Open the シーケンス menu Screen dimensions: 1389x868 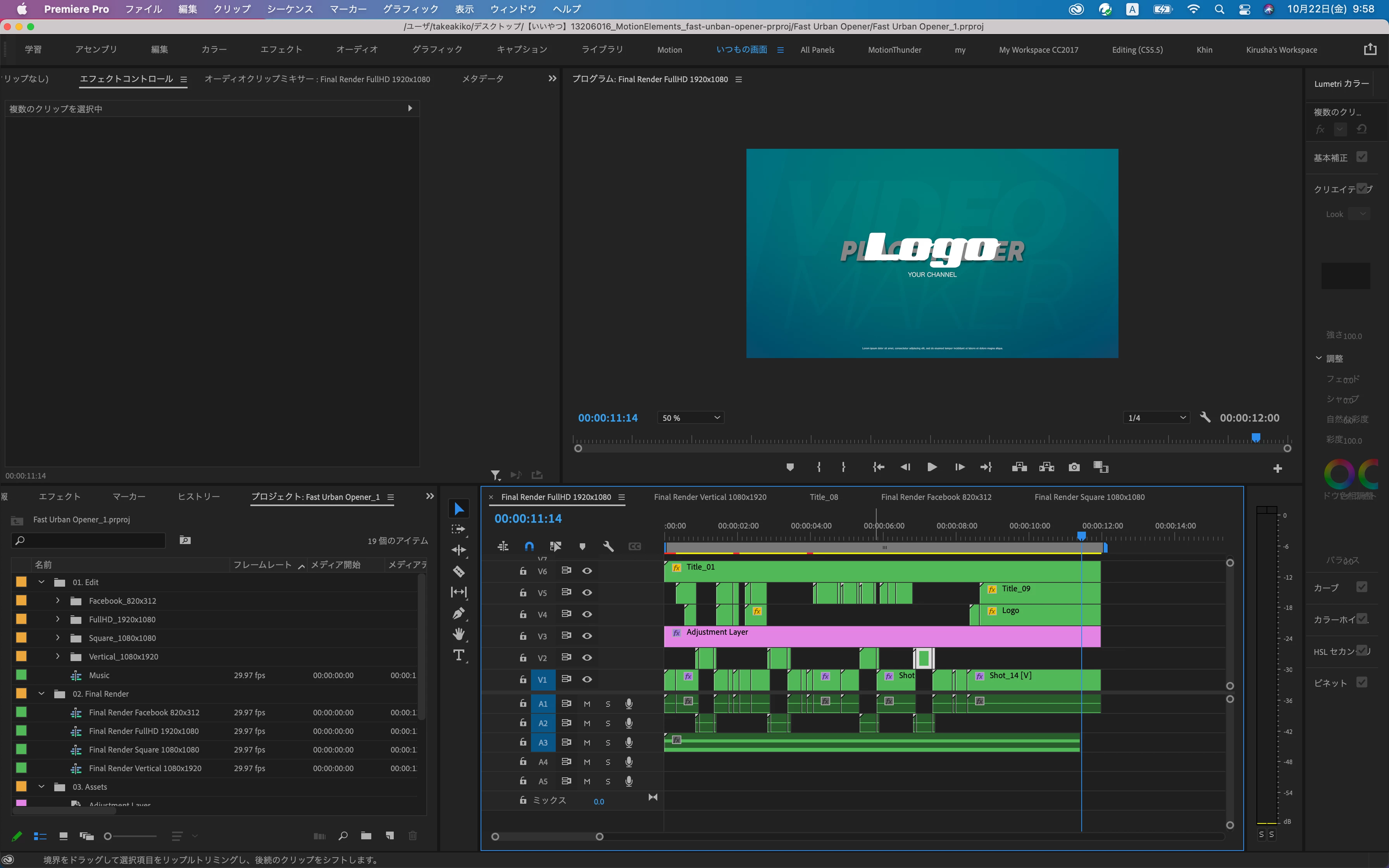click(290, 9)
